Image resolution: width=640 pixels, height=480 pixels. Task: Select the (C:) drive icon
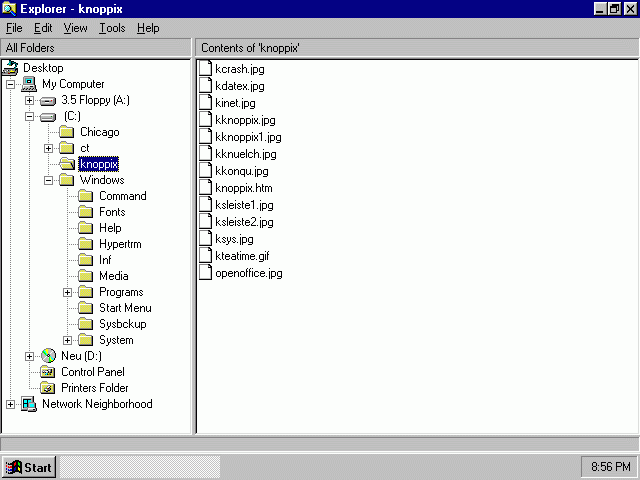(x=48, y=117)
